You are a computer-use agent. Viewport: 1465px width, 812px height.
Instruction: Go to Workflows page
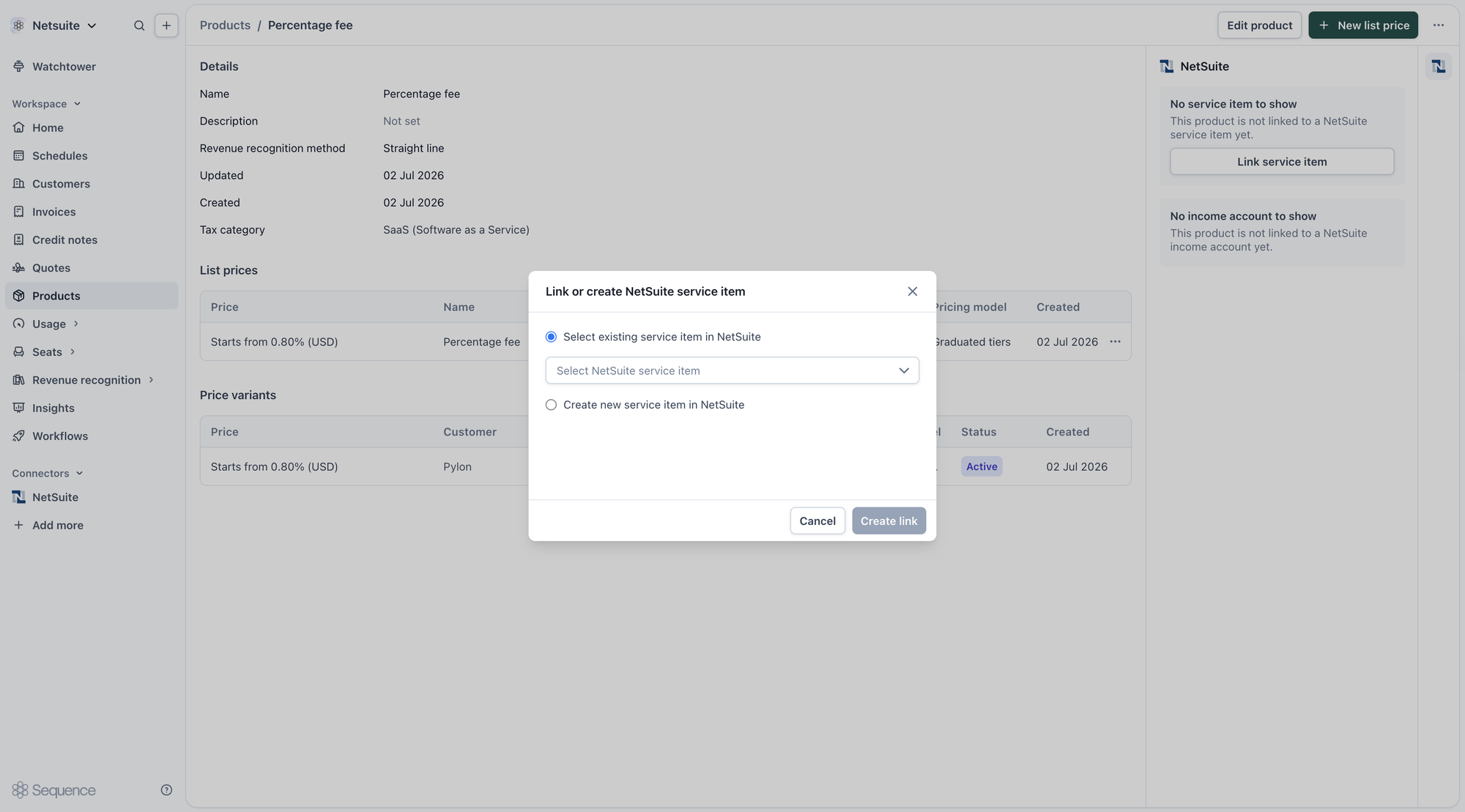pos(60,436)
